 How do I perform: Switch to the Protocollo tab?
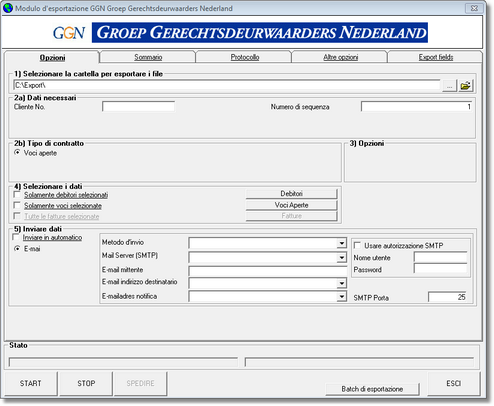pos(245,57)
